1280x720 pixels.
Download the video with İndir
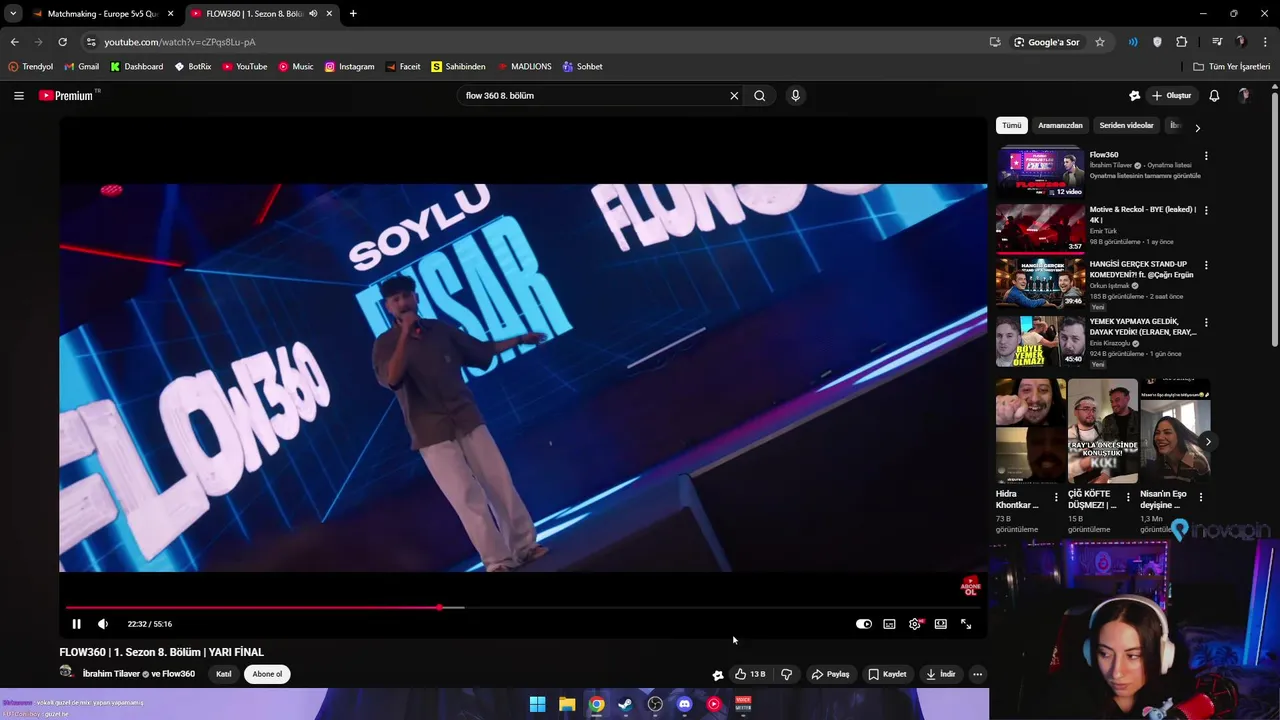941,674
